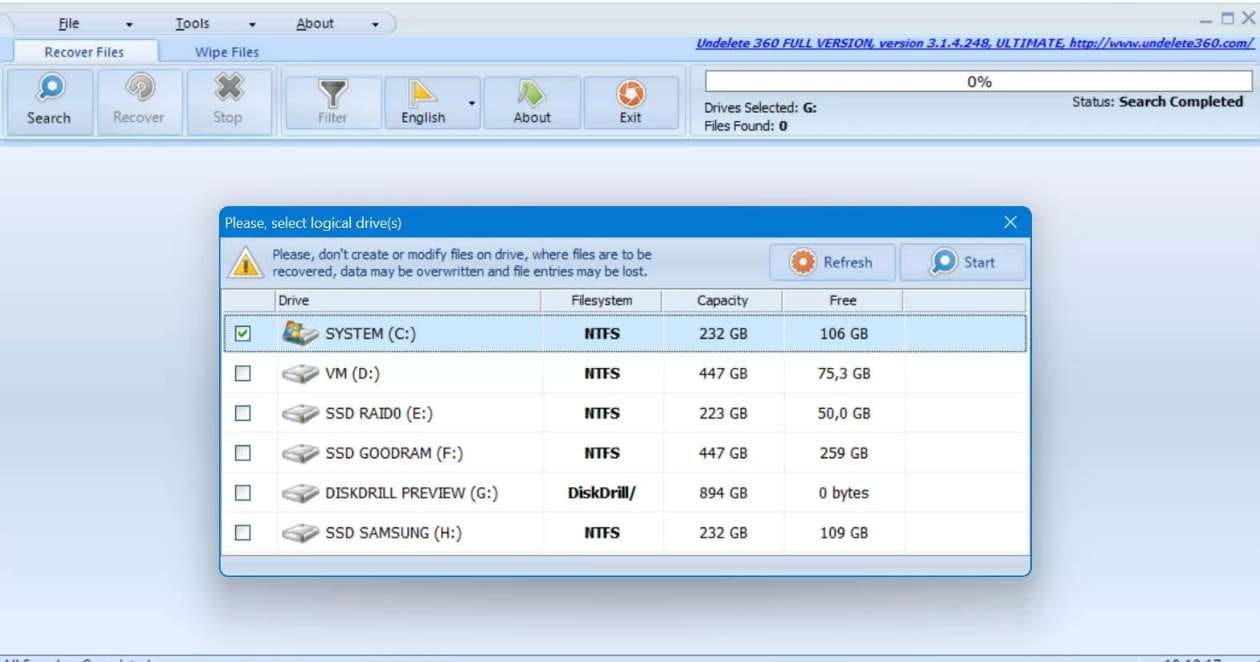
Task: Click the SSD RAID0 (E:) drive icon
Action: (x=300, y=414)
